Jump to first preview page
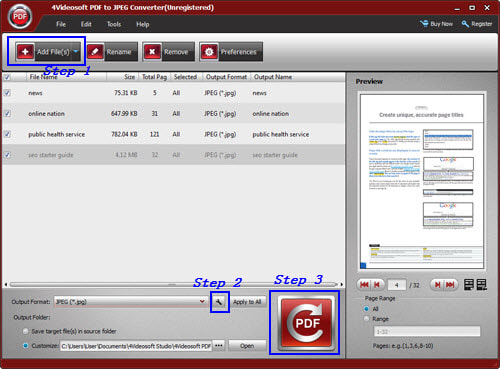Viewport: 500px width, 369px height. click(x=364, y=284)
